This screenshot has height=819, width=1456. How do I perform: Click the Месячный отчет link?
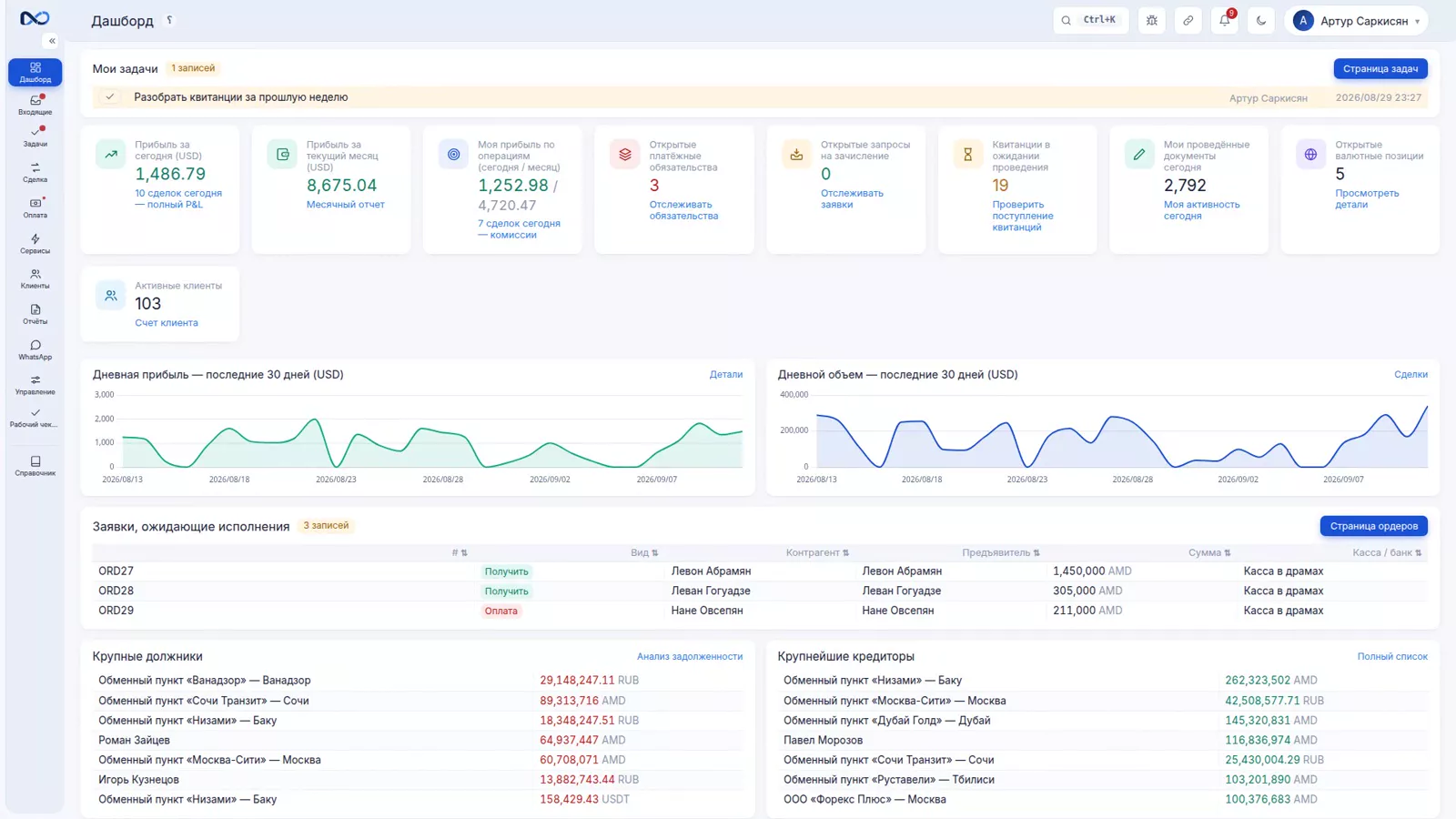pyautogui.click(x=346, y=205)
